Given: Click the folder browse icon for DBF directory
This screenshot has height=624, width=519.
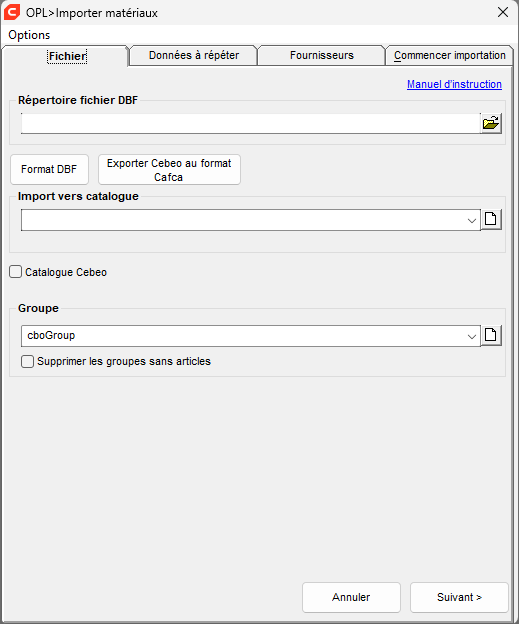Looking at the screenshot, I should (x=491, y=123).
